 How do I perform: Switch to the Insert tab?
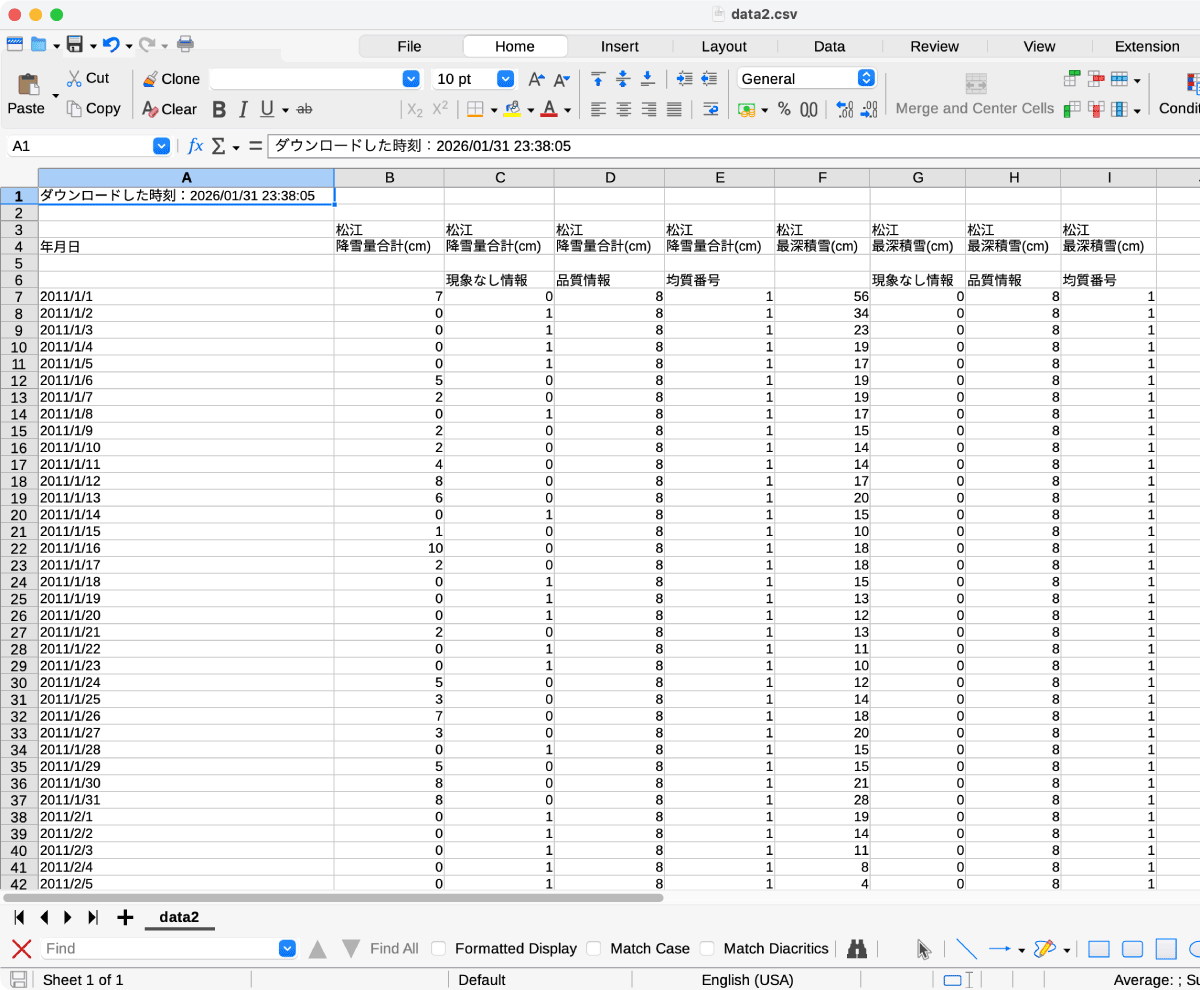click(x=619, y=46)
